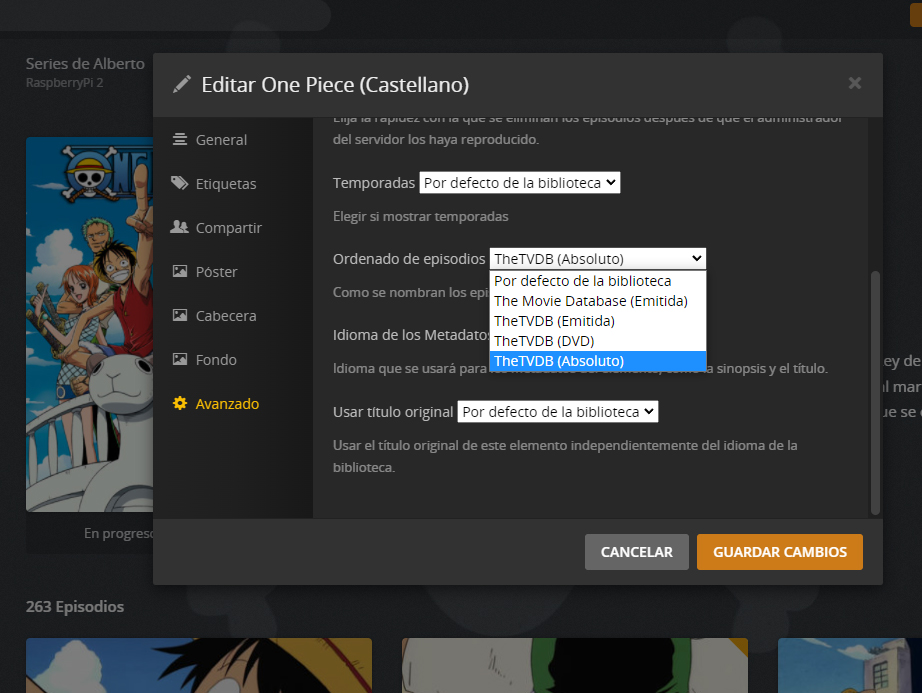This screenshot has height=693, width=922.
Task: Open the General section
Action: click(221, 140)
